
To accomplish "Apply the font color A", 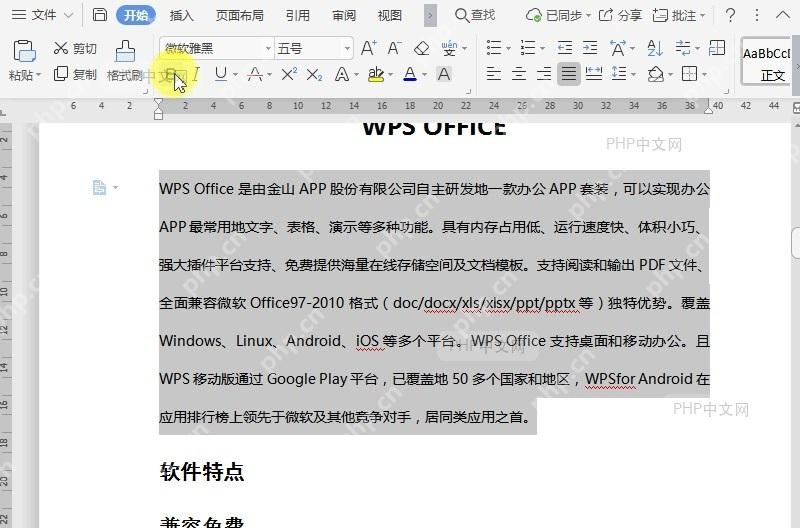I will [410, 74].
